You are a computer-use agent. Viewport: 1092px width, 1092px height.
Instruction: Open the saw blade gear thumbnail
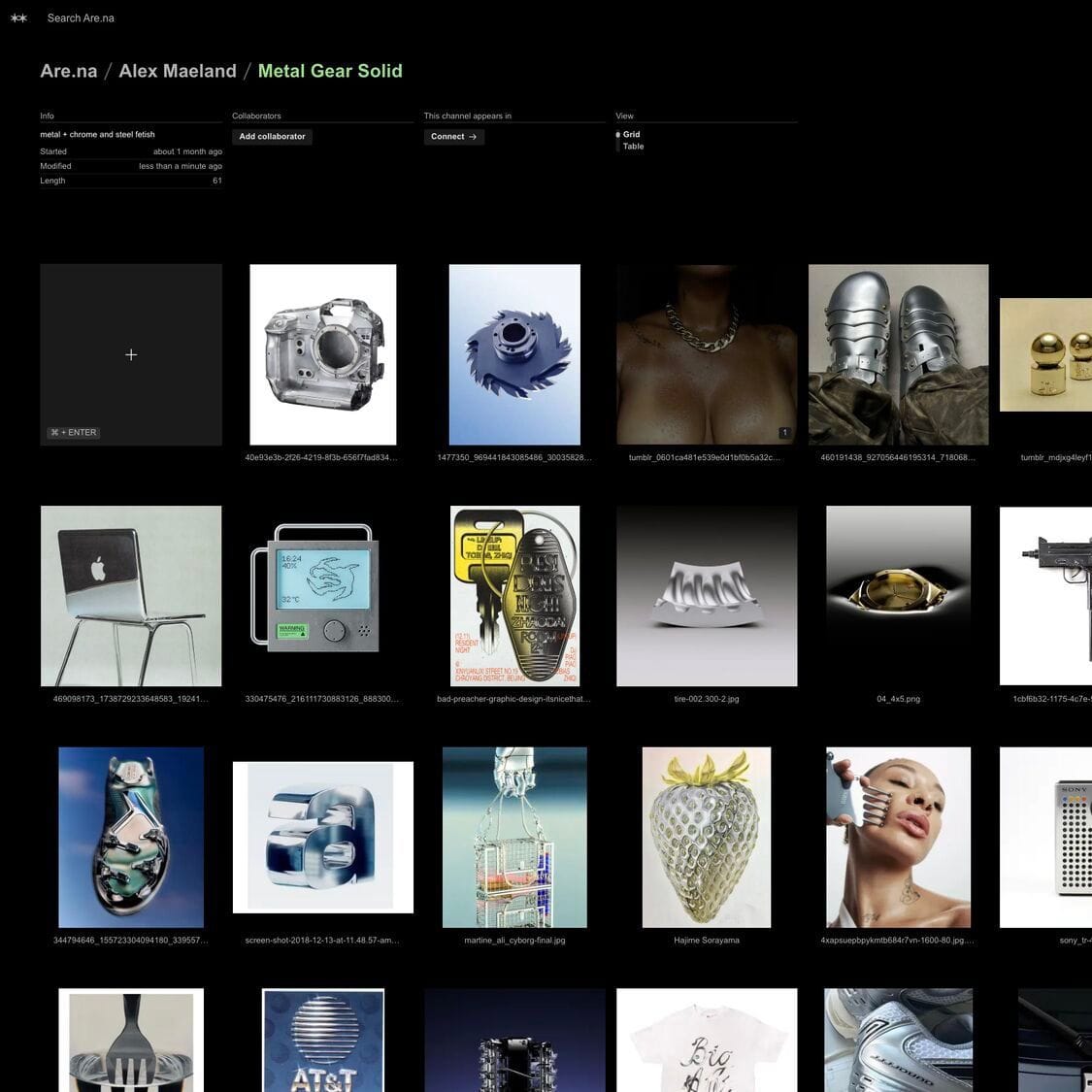tap(514, 354)
